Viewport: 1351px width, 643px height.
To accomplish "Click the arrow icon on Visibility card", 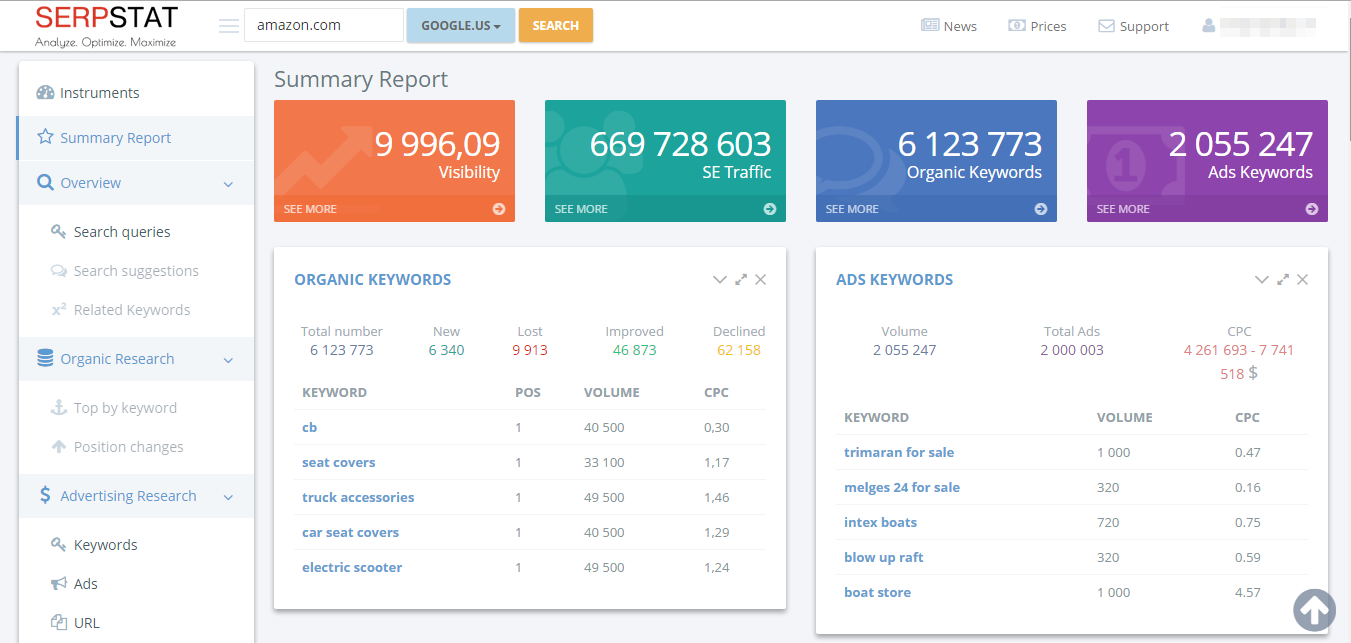I will [499, 209].
